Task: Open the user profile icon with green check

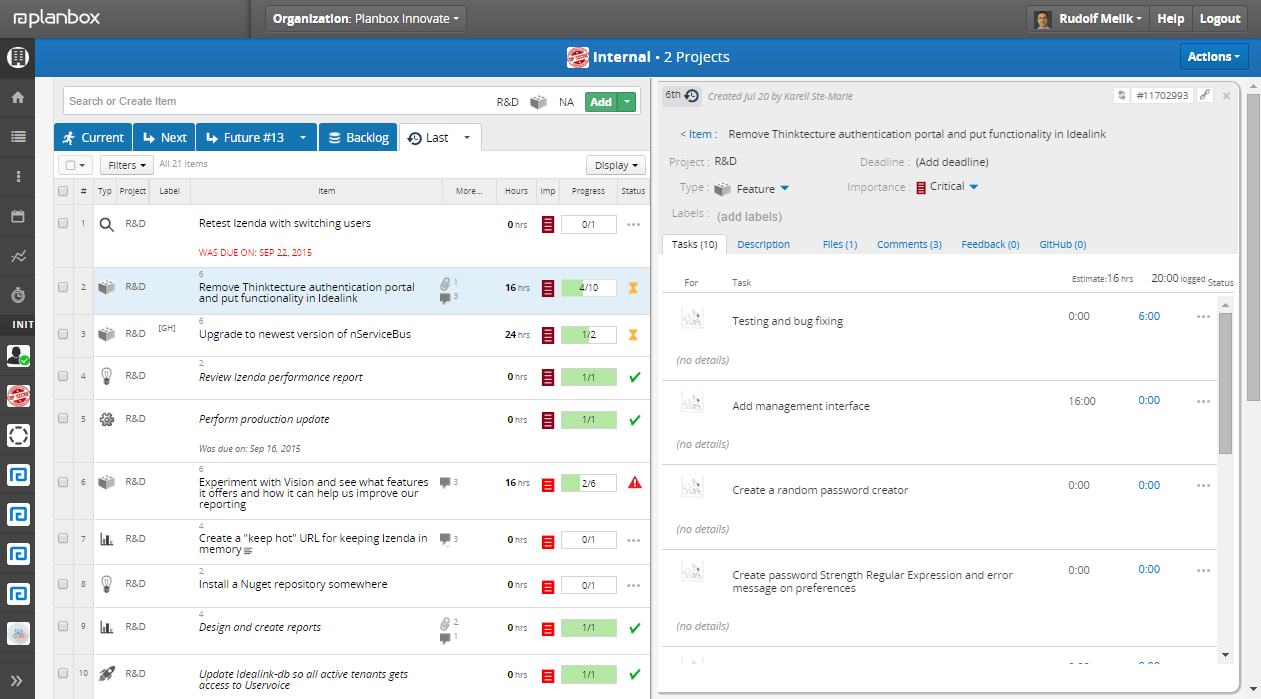Action: pos(18,356)
